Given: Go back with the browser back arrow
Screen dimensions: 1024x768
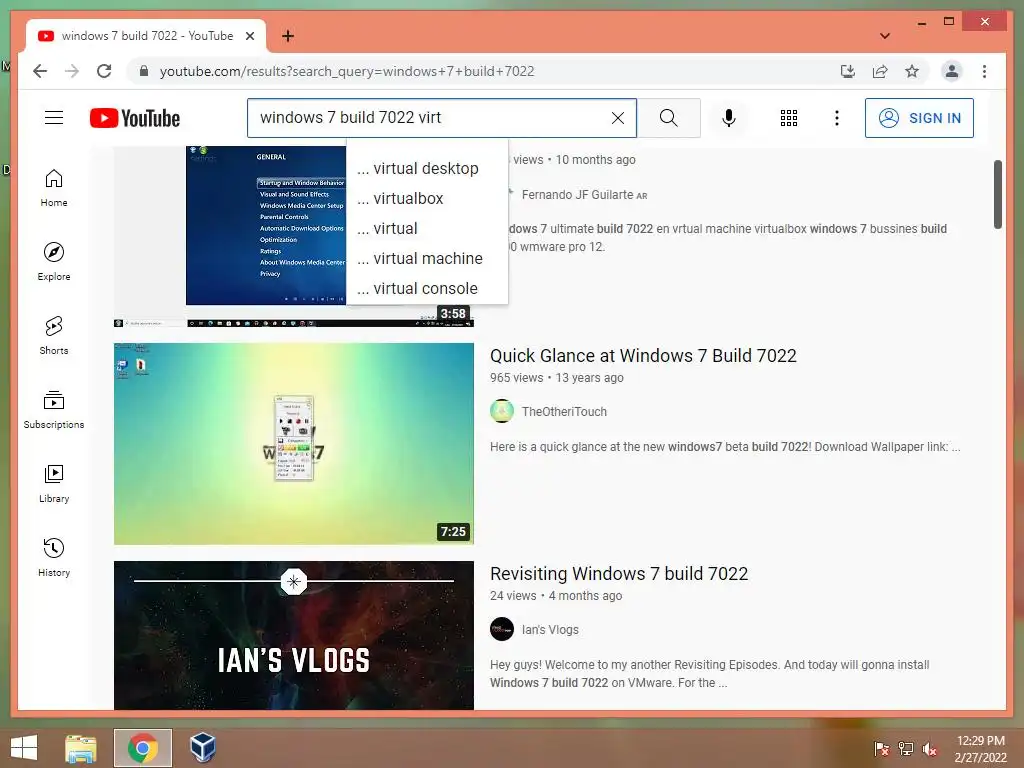Looking at the screenshot, I should point(40,71).
